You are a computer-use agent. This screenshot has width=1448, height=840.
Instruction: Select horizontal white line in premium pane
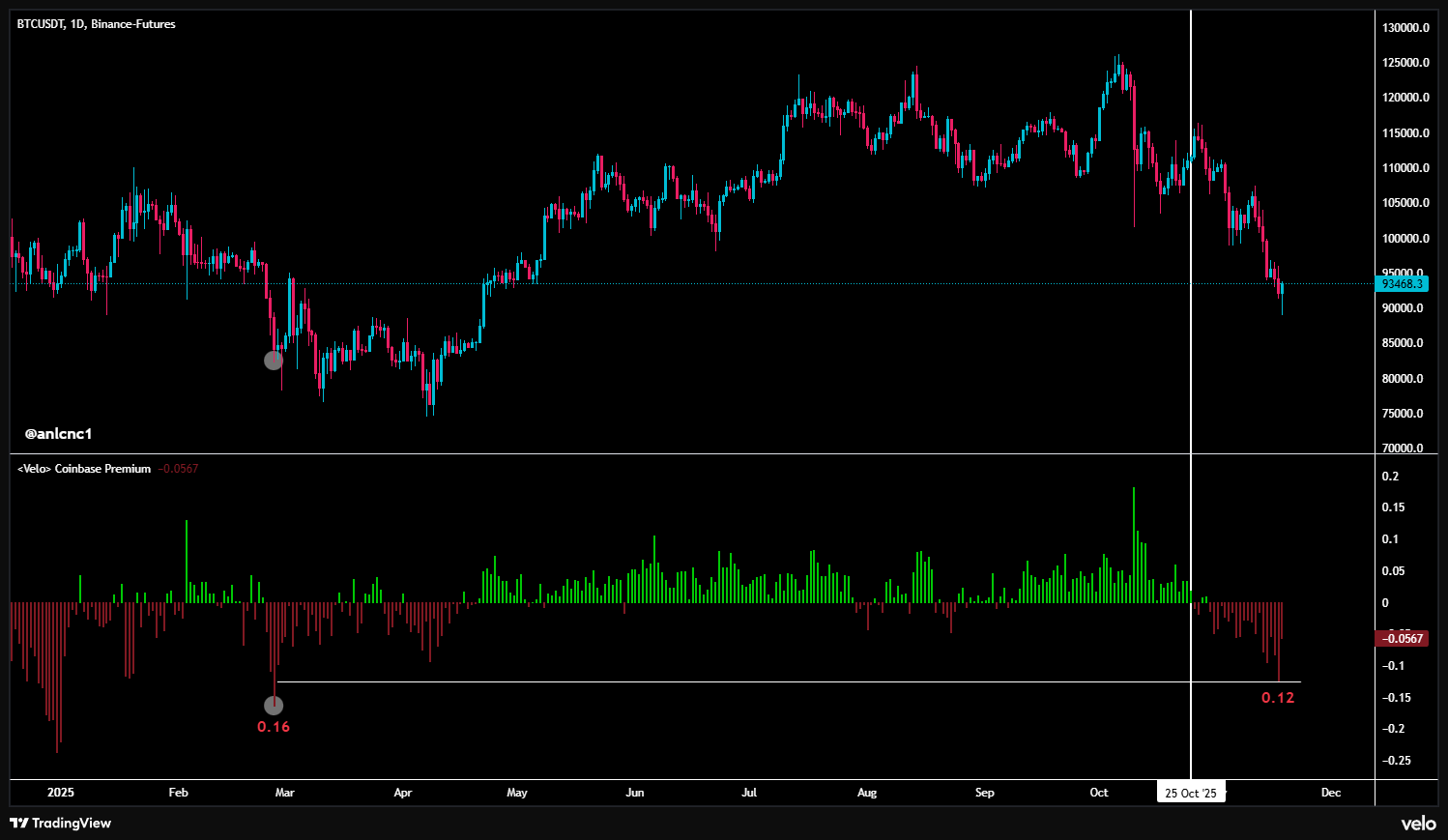(773, 682)
